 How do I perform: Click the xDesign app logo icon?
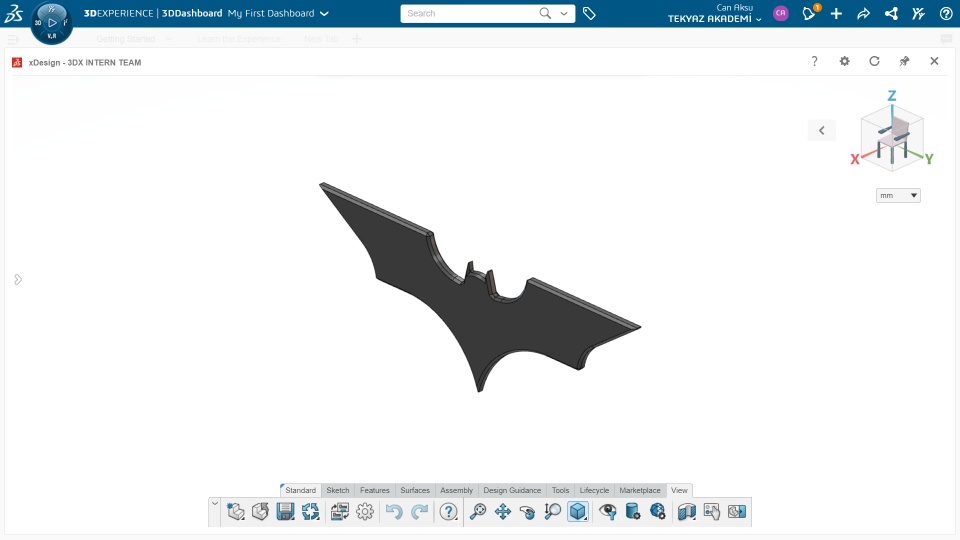[x=17, y=62]
